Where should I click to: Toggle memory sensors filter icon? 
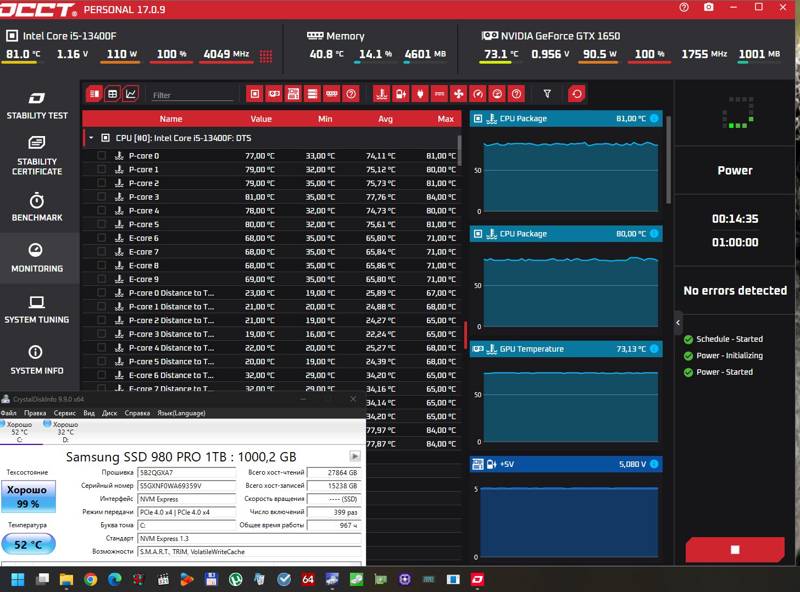coord(332,94)
